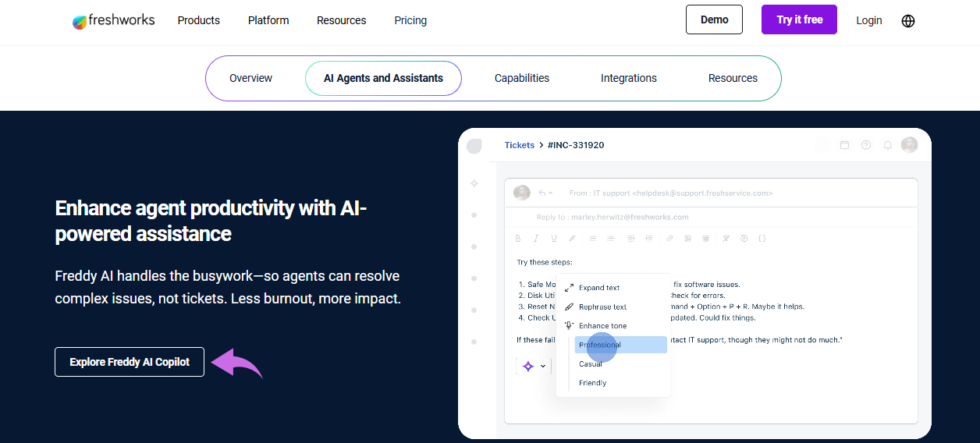Image resolution: width=980 pixels, height=443 pixels.
Task: Toggle italic formatting in reply editor
Action: click(x=536, y=238)
